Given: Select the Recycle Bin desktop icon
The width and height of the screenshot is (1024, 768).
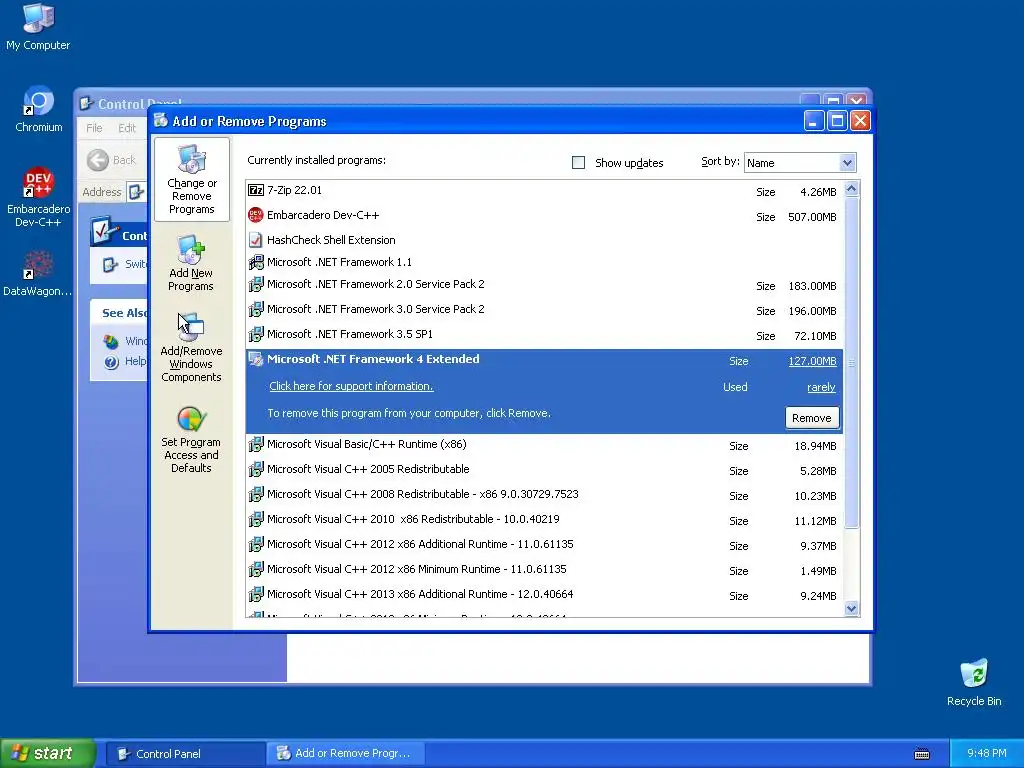Looking at the screenshot, I should point(974,683).
